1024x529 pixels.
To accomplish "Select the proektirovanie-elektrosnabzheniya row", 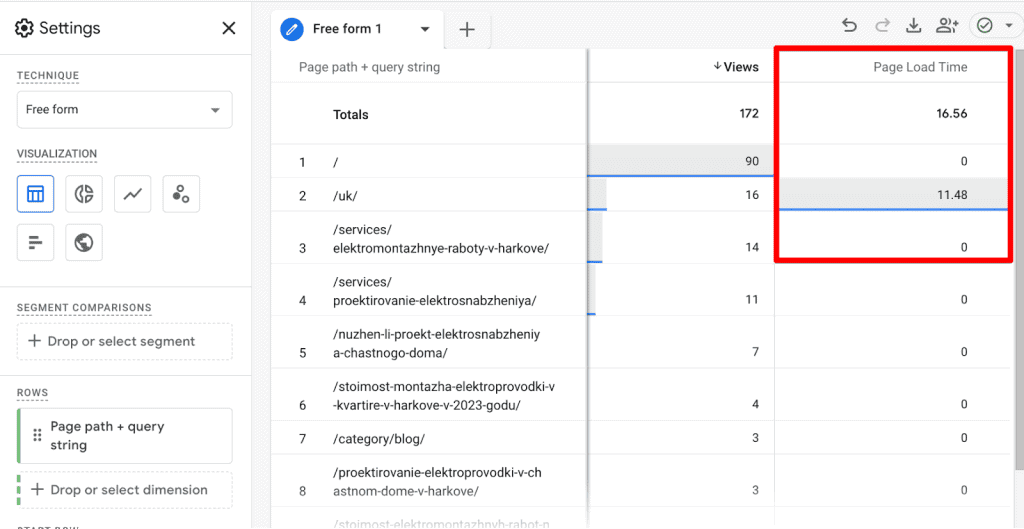I will [429, 290].
